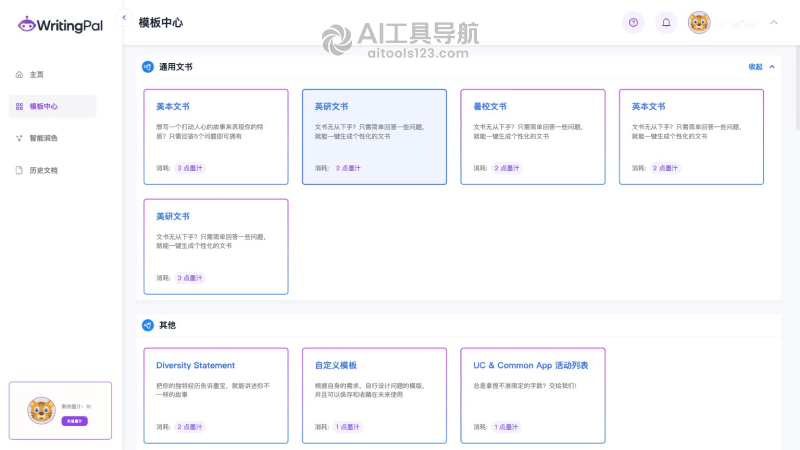The width and height of the screenshot is (800, 450).
Task: Open the 暑校文书 template card
Action: [533, 137]
